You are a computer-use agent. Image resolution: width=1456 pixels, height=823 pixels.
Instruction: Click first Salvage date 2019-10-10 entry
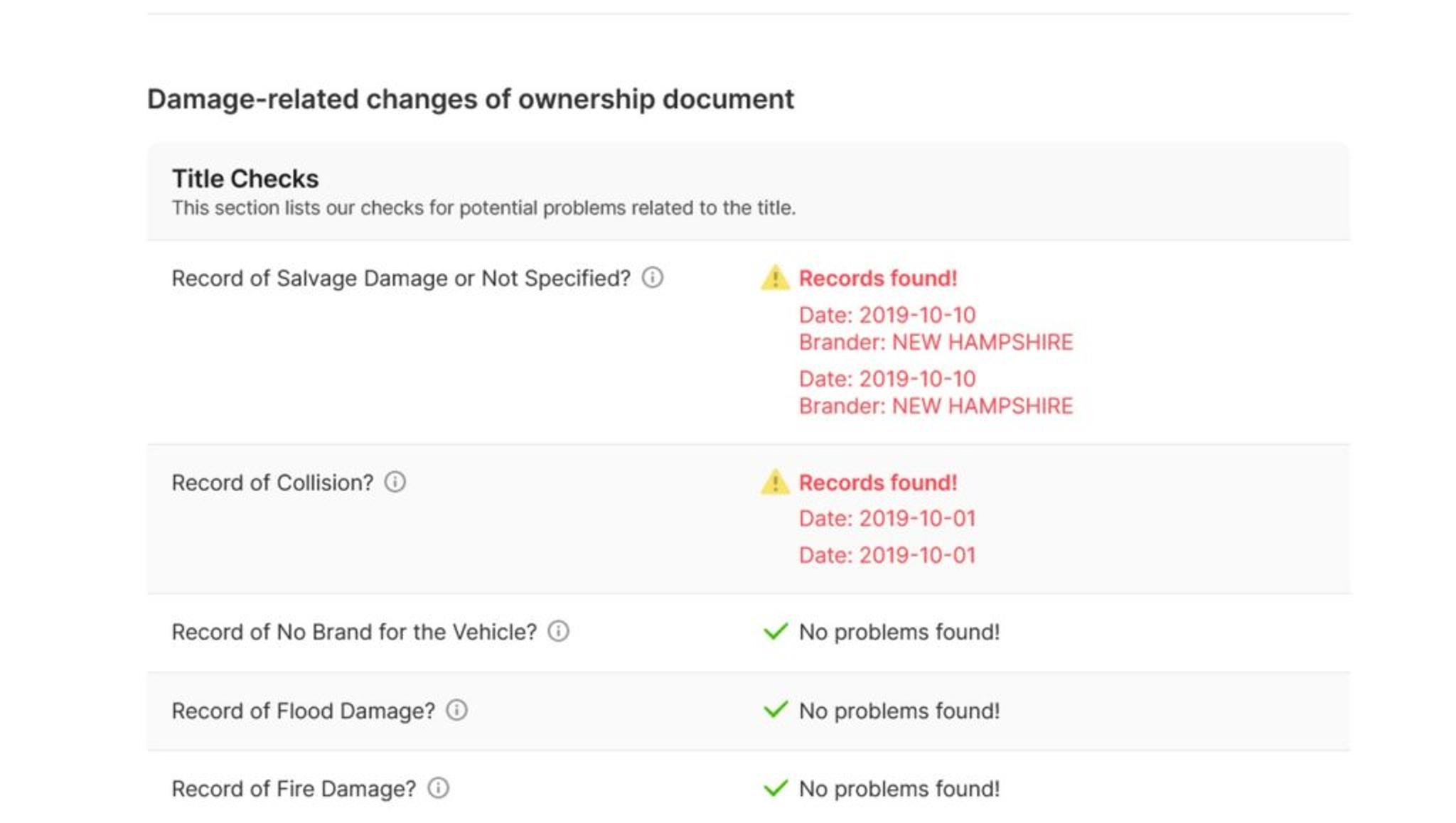(x=887, y=315)
